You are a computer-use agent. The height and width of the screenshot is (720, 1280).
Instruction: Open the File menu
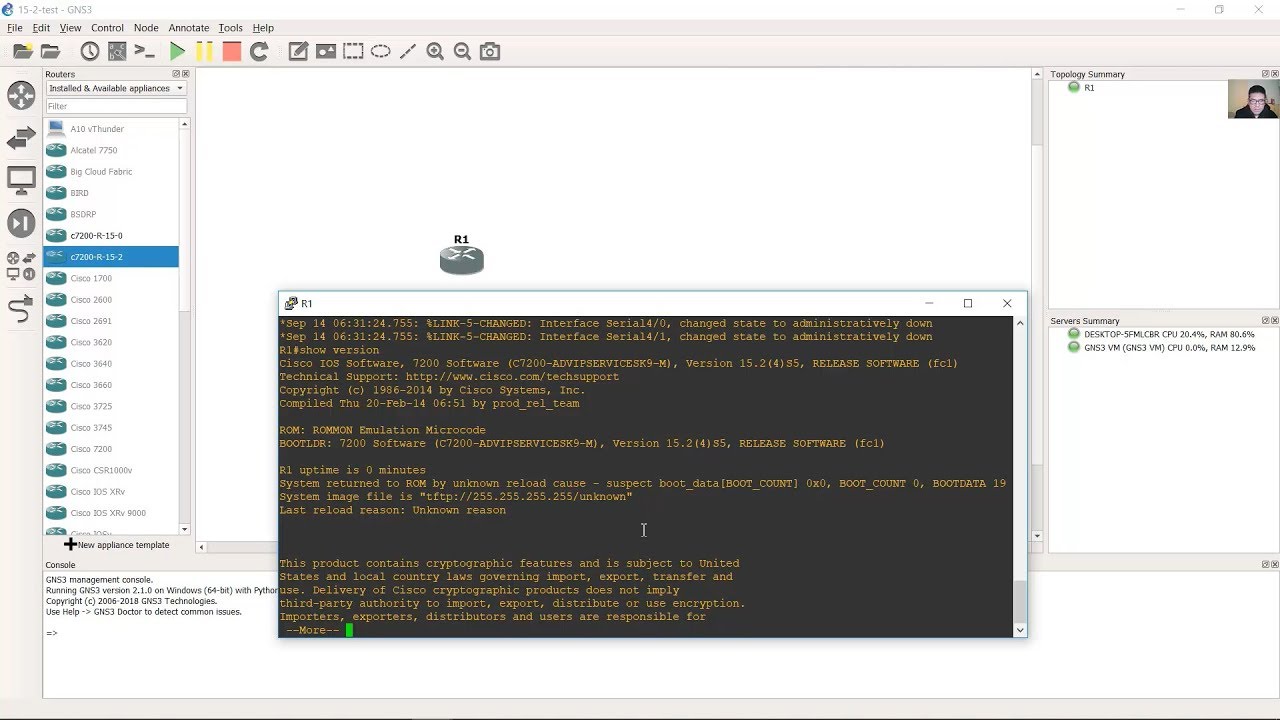(15, 28)
